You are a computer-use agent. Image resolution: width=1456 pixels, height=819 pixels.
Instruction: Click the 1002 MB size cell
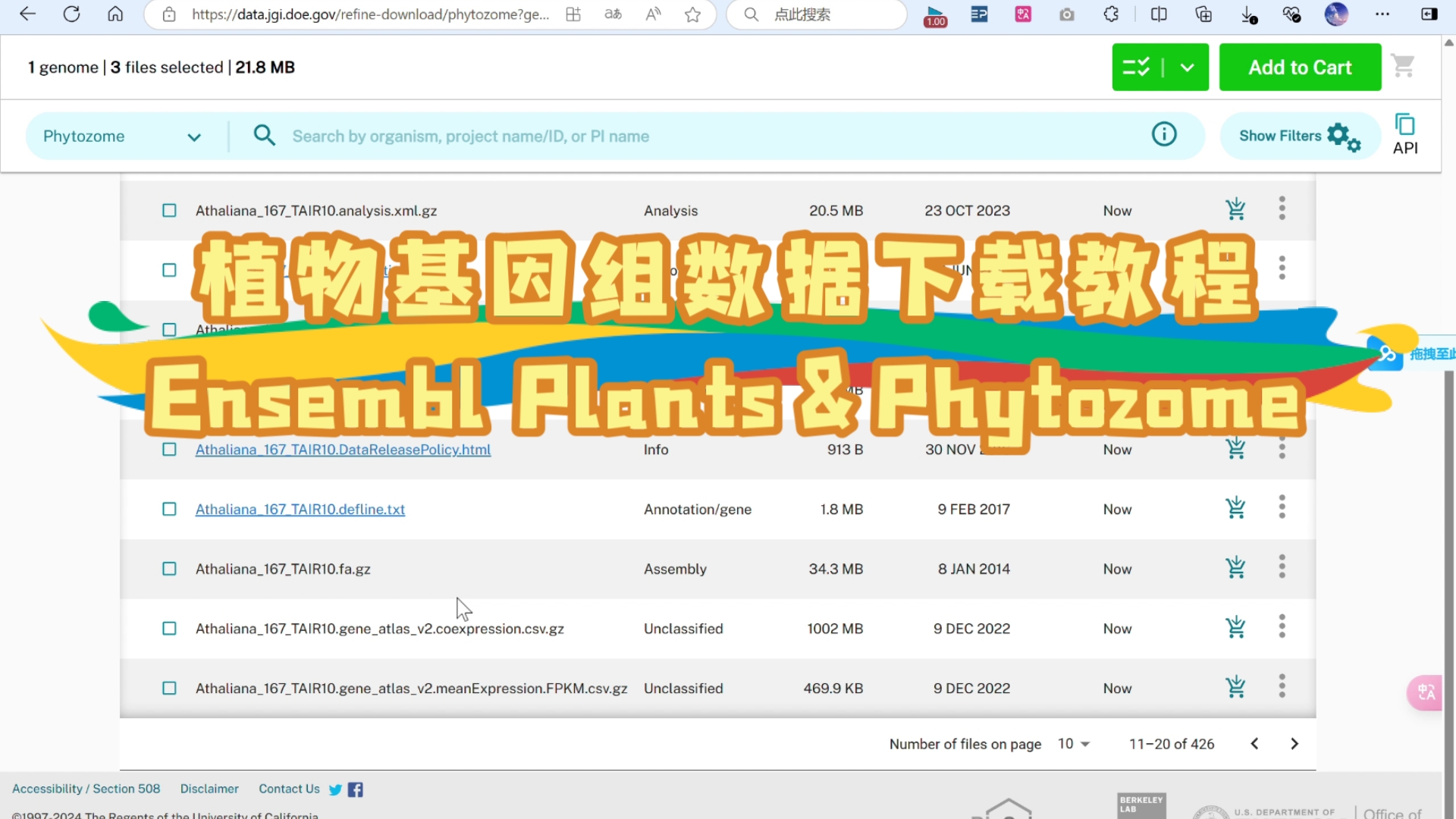point(835,629)
